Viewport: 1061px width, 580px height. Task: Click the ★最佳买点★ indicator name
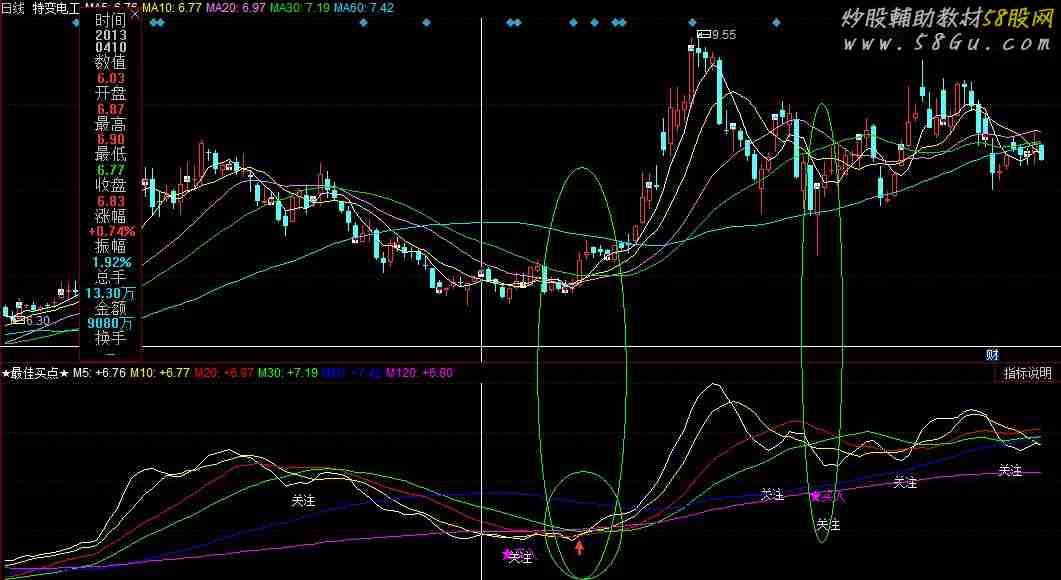tap(35, 372)
